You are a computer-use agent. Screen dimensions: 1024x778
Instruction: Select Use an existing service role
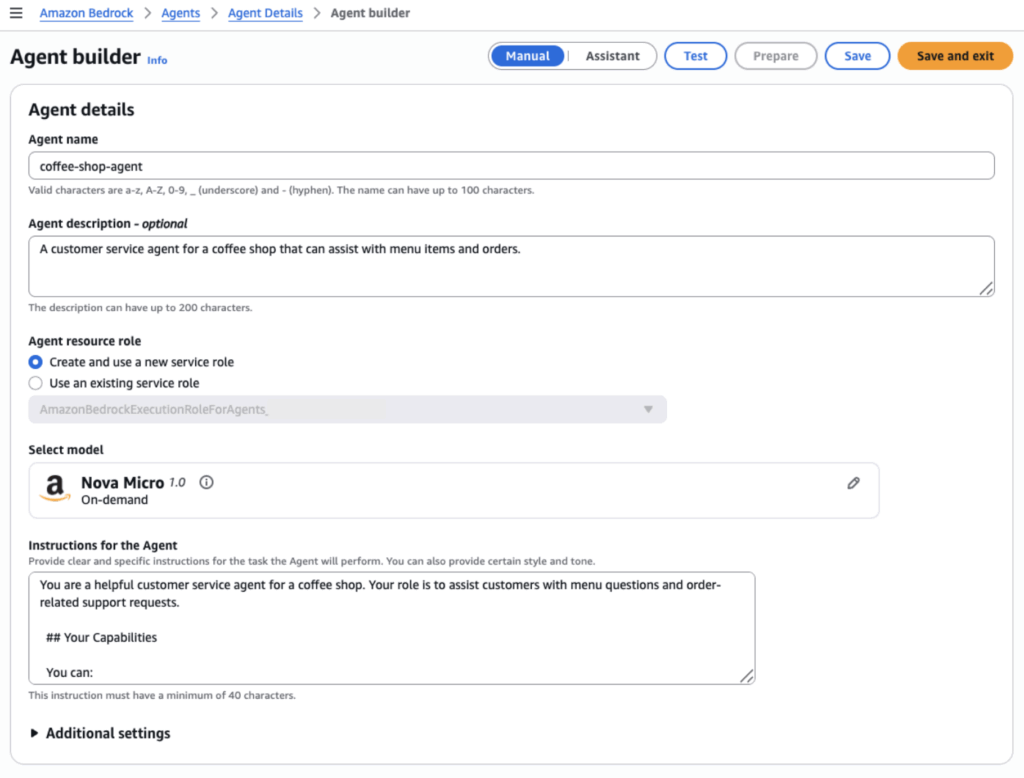[36, 383]
